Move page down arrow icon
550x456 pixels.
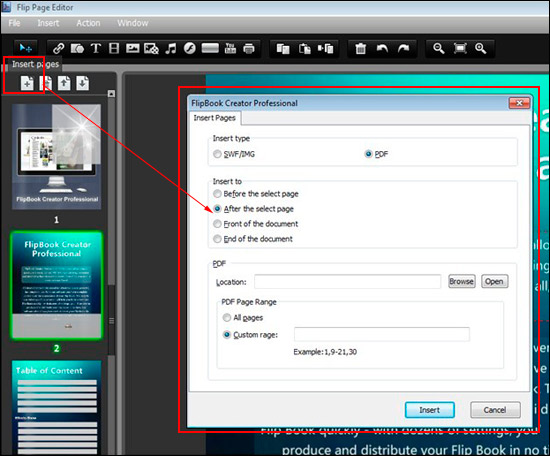click(82, 83)
